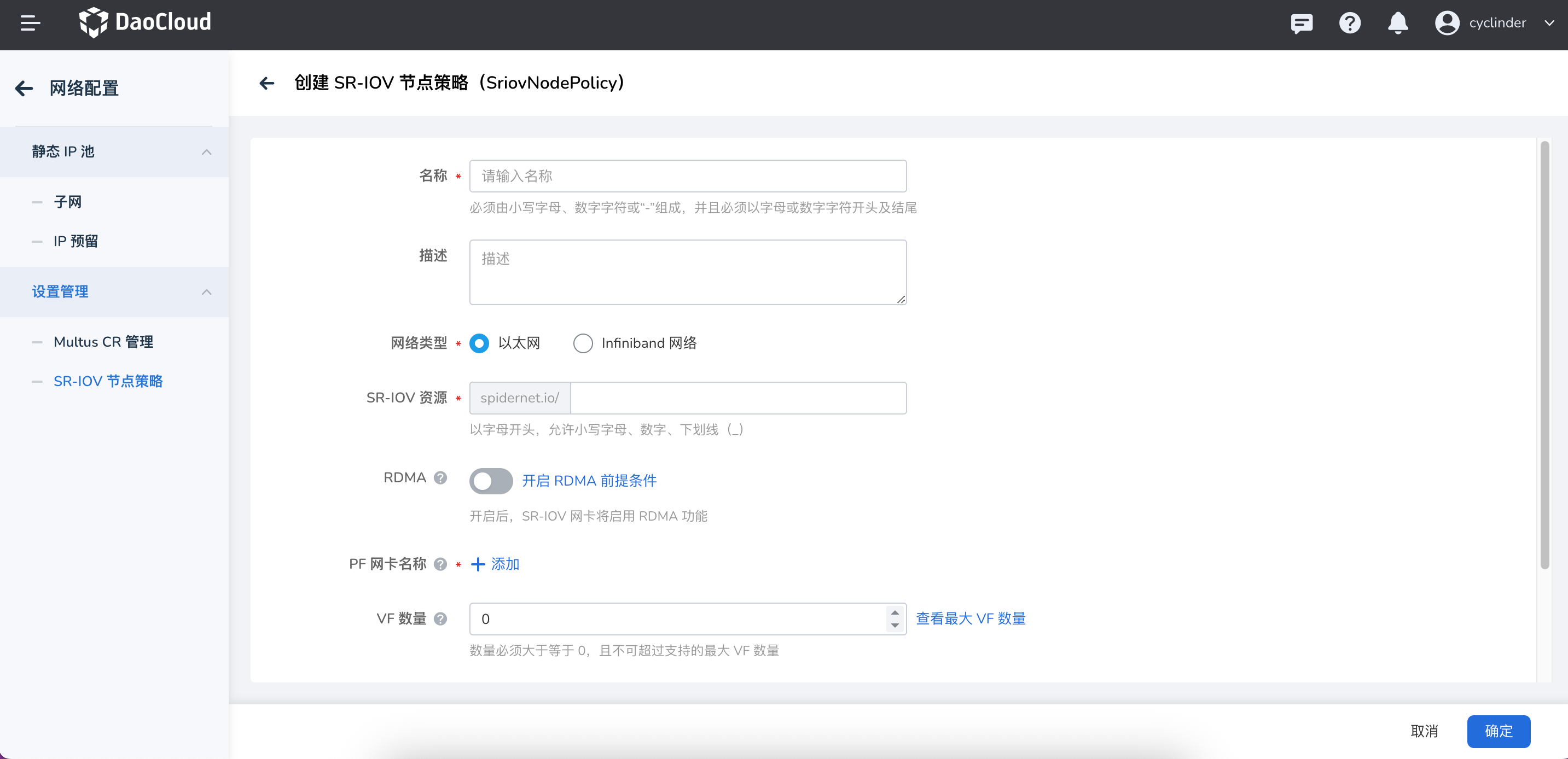
Task: Open the help question mark icon
Action: click(1350, 23)
